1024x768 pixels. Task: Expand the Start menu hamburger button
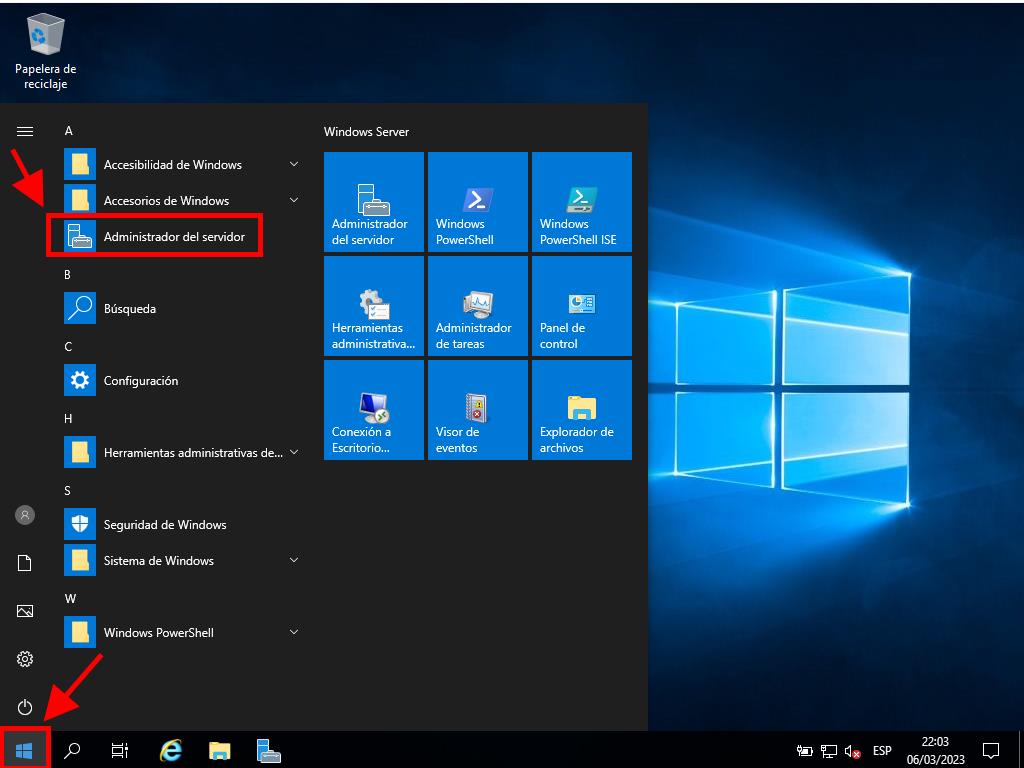25,131
